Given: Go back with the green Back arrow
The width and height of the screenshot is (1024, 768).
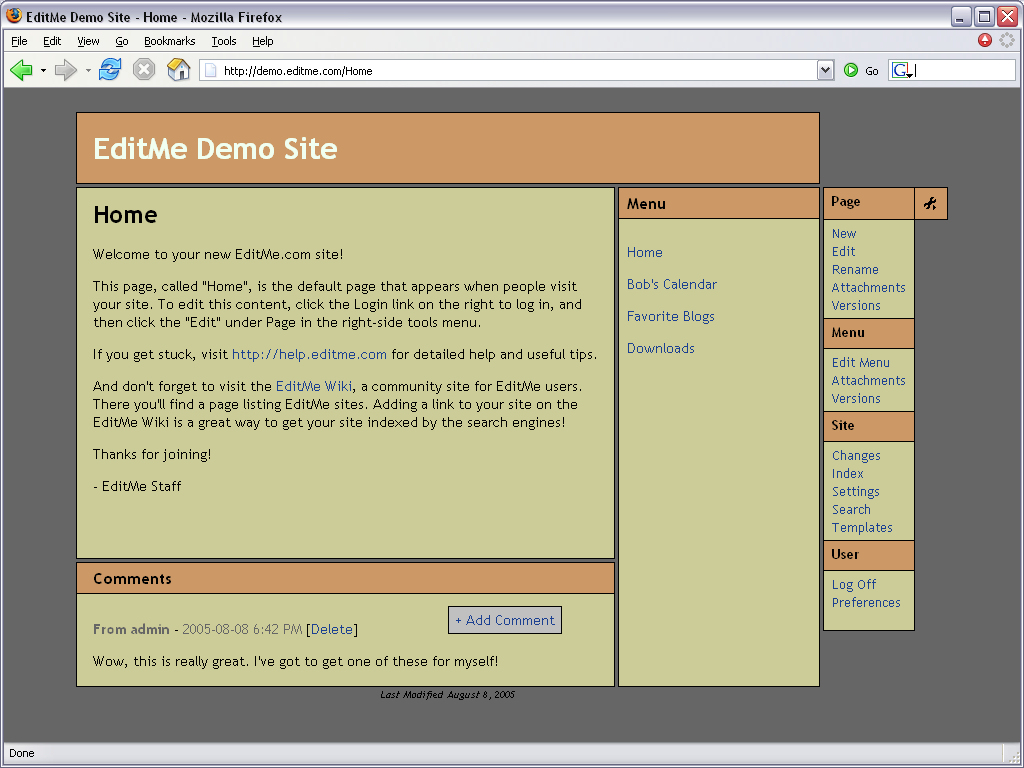Looking at the screenshot, I should point(22,70).
